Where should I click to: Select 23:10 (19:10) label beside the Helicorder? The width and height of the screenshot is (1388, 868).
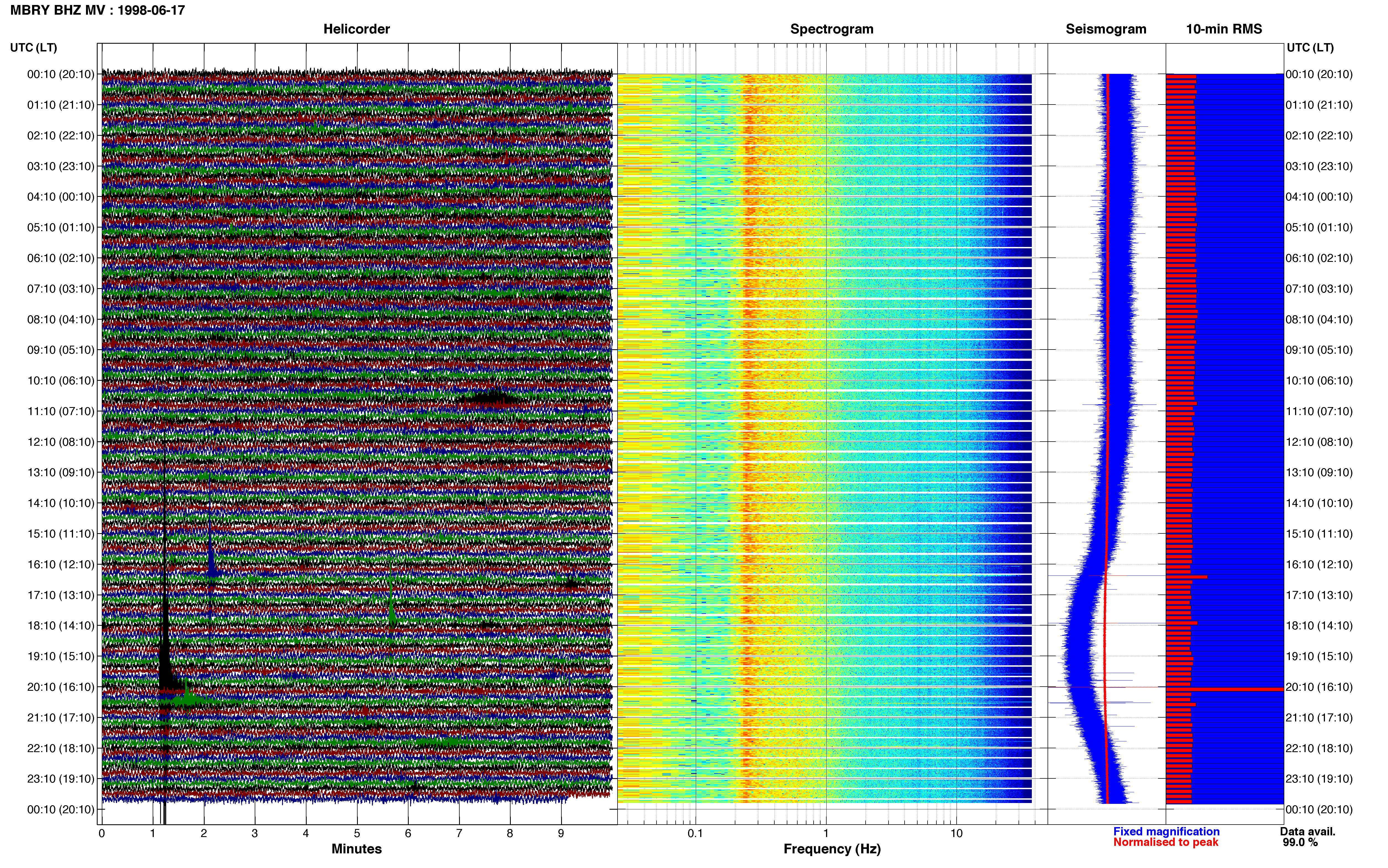61,779
